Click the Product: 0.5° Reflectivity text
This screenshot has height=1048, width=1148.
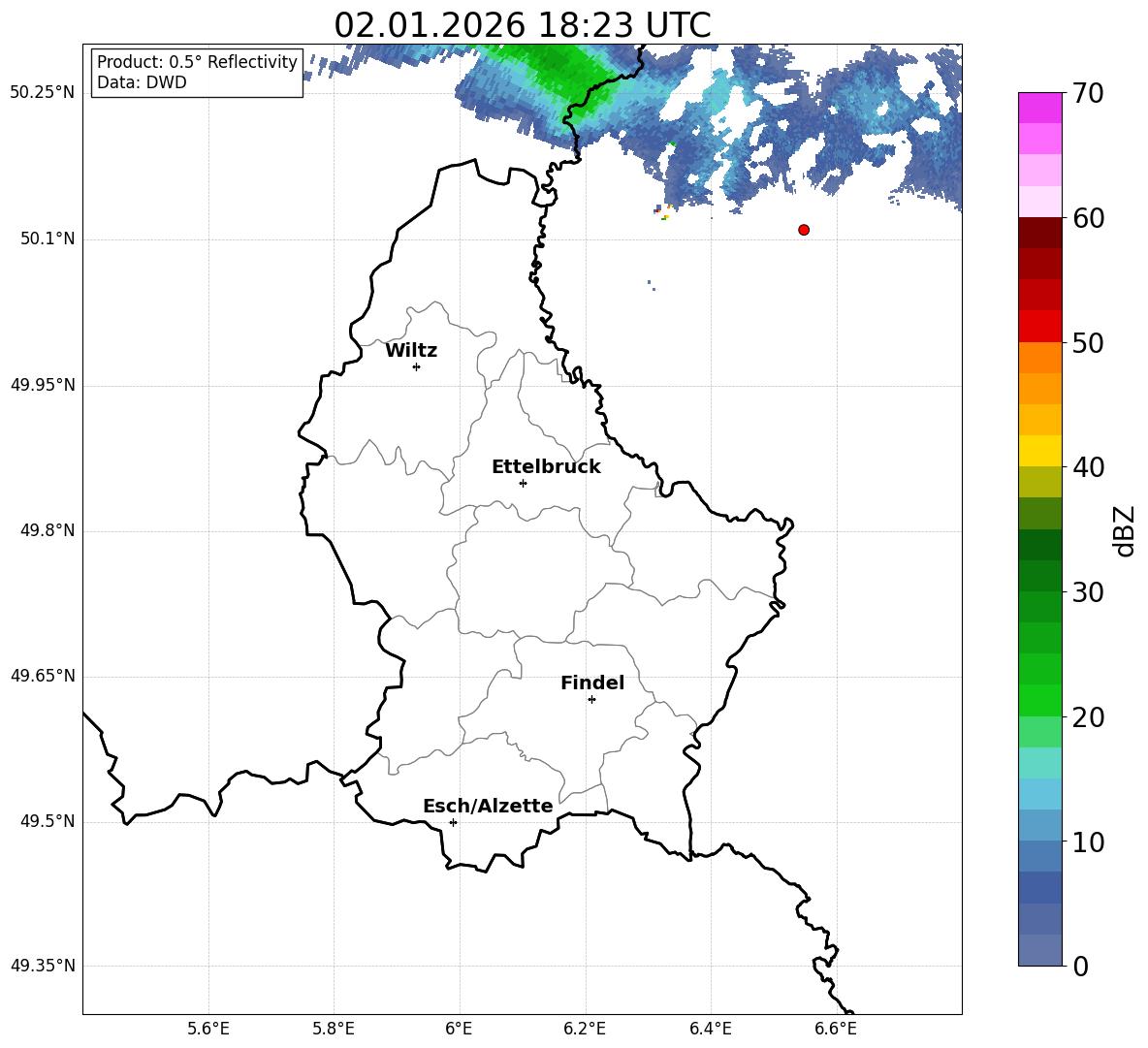197,61
